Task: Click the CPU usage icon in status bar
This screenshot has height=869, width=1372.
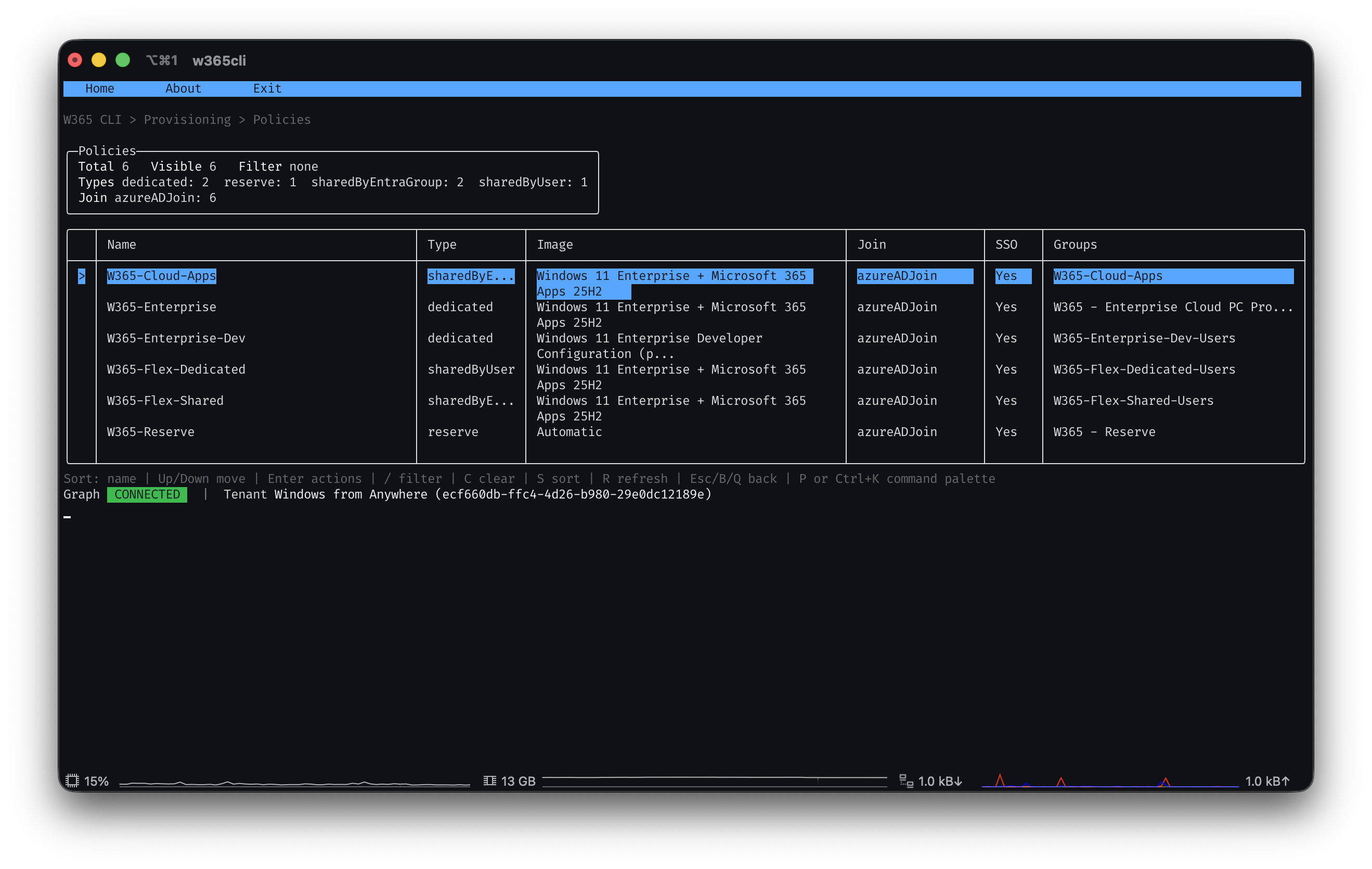Action: point(72,781)
